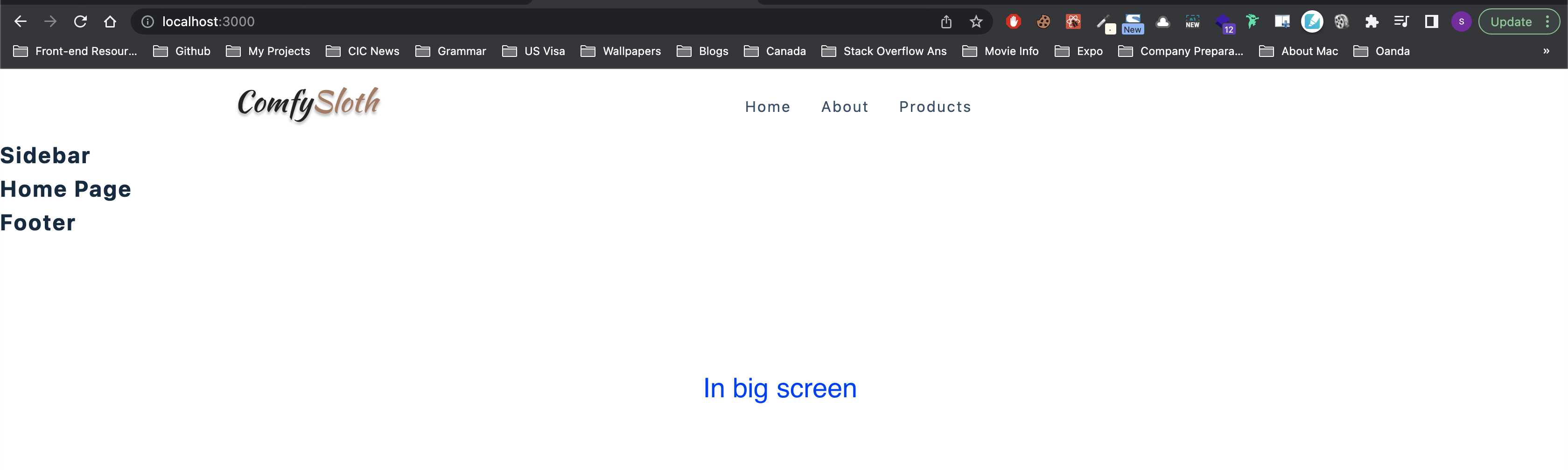Click the Home navigation link
This screenshot has height=470, width=1568.
tap(768, 107)
